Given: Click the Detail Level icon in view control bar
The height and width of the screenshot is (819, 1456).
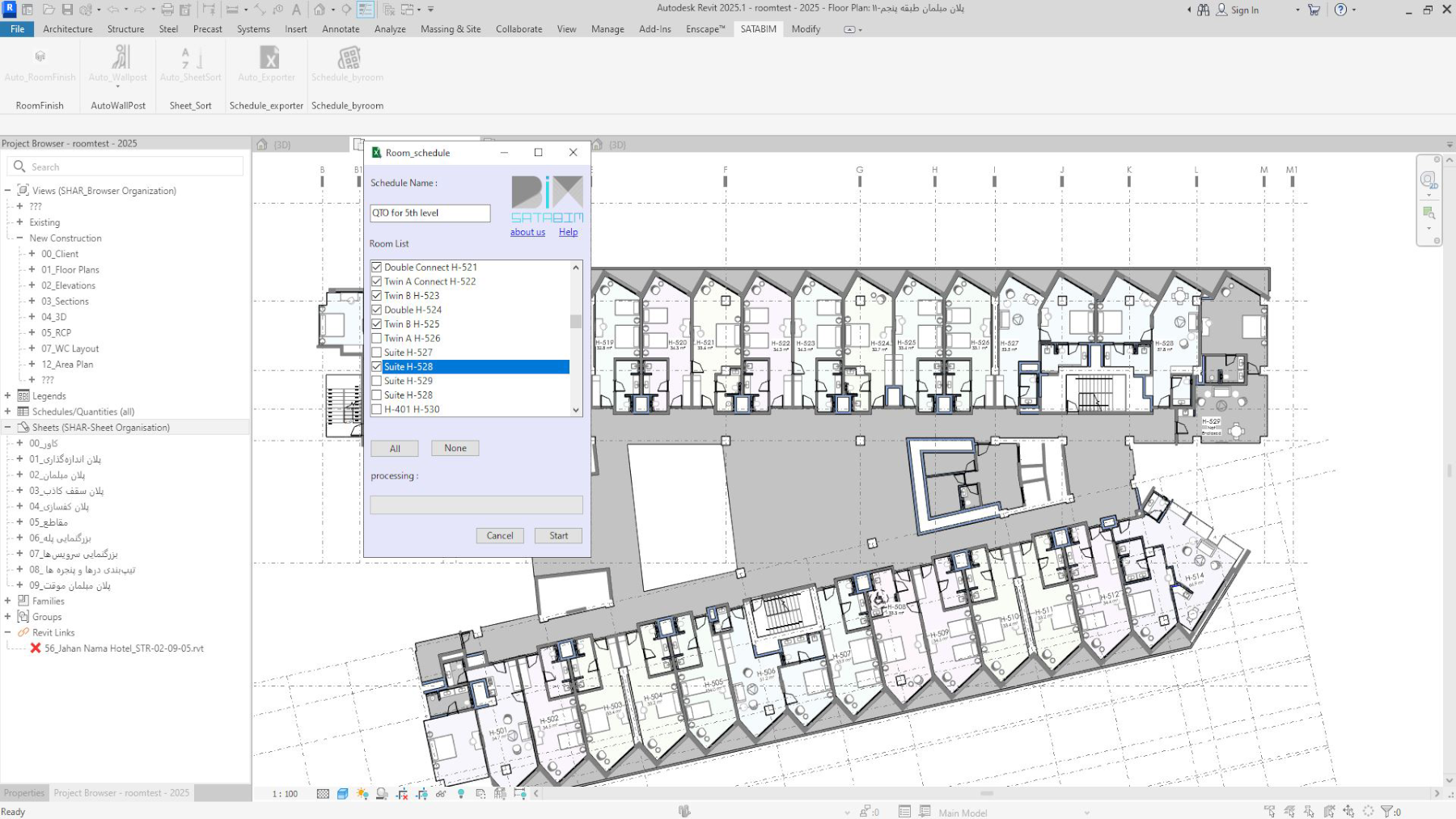Looking at the screenshot, I should [323, 794].
